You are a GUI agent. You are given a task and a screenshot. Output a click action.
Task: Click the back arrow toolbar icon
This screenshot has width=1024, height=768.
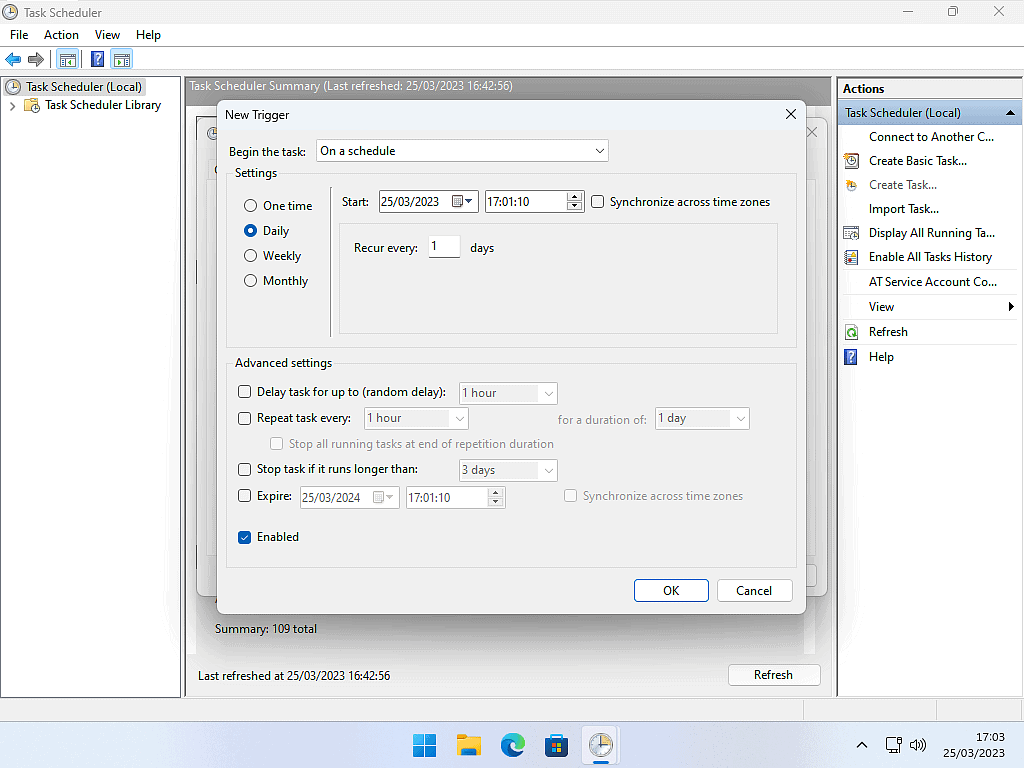(13, 59)
